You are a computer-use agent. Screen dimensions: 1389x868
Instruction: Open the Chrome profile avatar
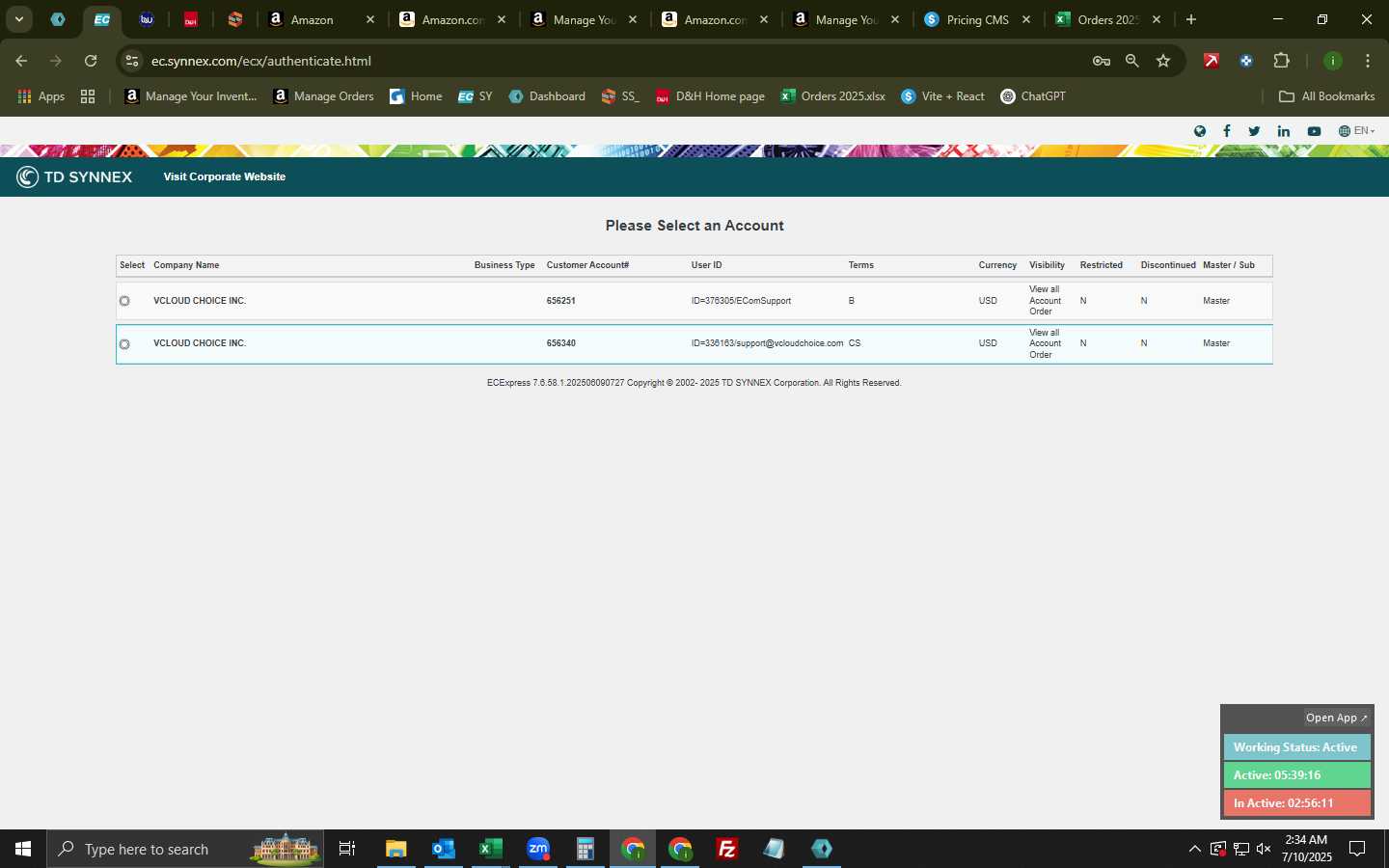pos(1333,61)
